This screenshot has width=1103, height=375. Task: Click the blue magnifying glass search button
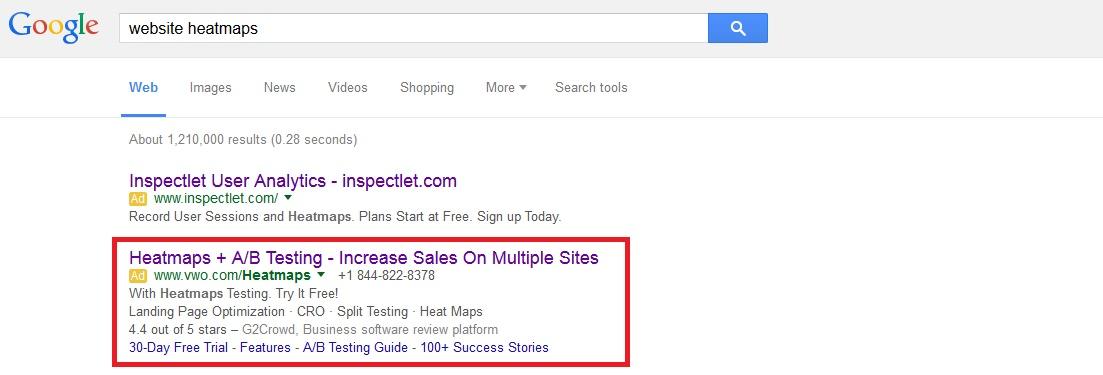click(x=737, y=28)
